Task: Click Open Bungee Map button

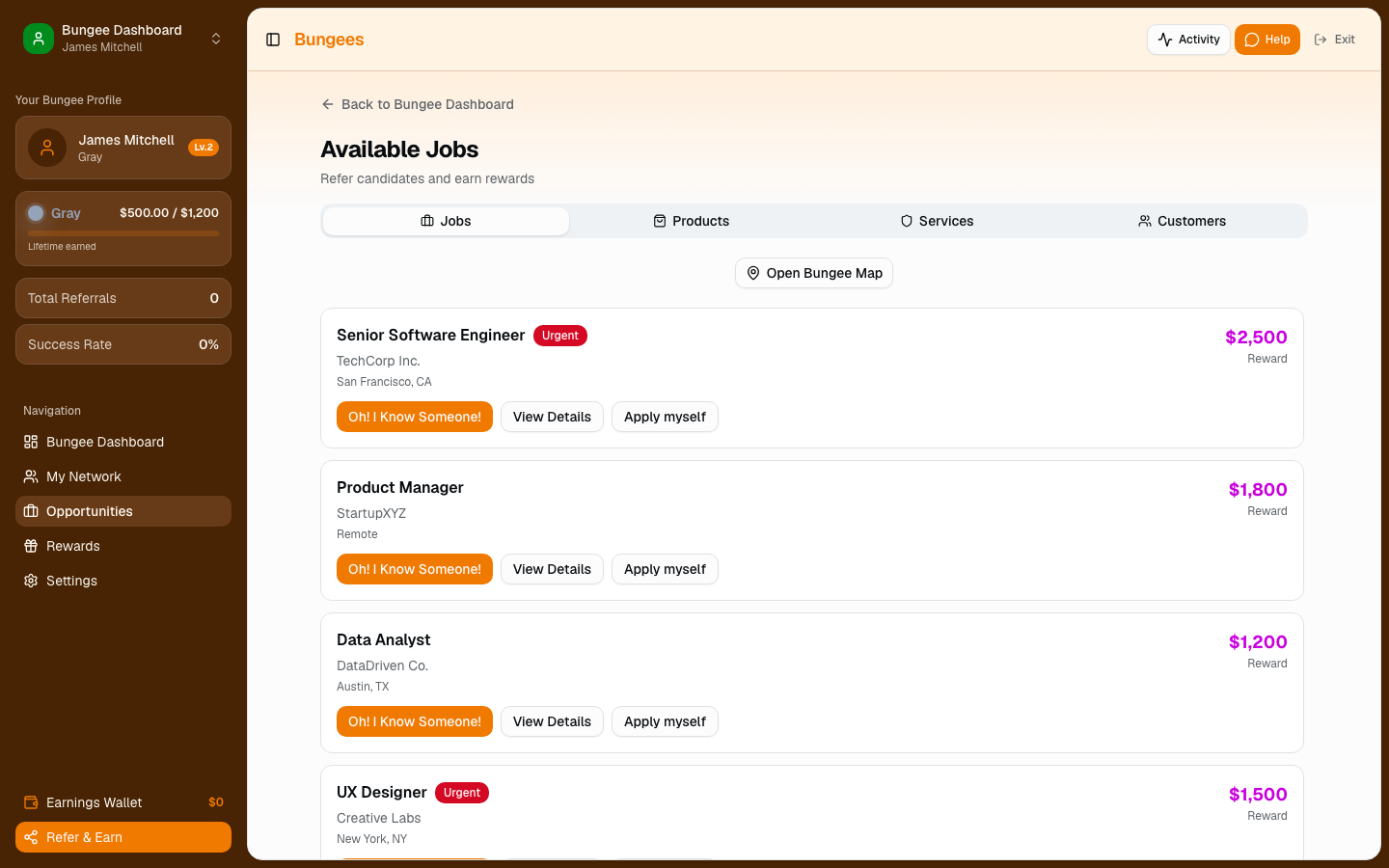Action: coord(814,273)
